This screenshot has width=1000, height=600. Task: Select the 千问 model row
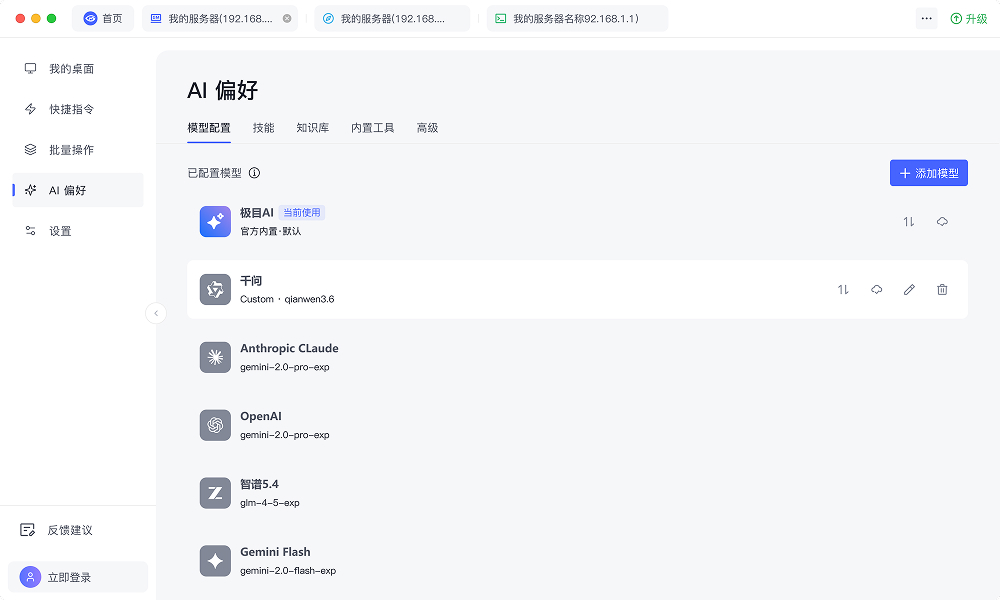click(577, 289)
